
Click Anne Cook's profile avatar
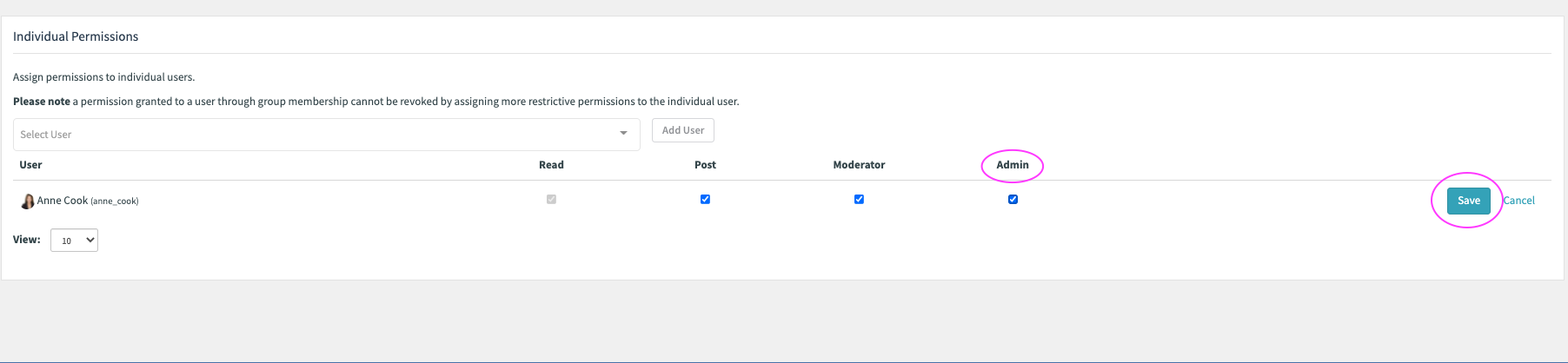click(x=27, y=201)
